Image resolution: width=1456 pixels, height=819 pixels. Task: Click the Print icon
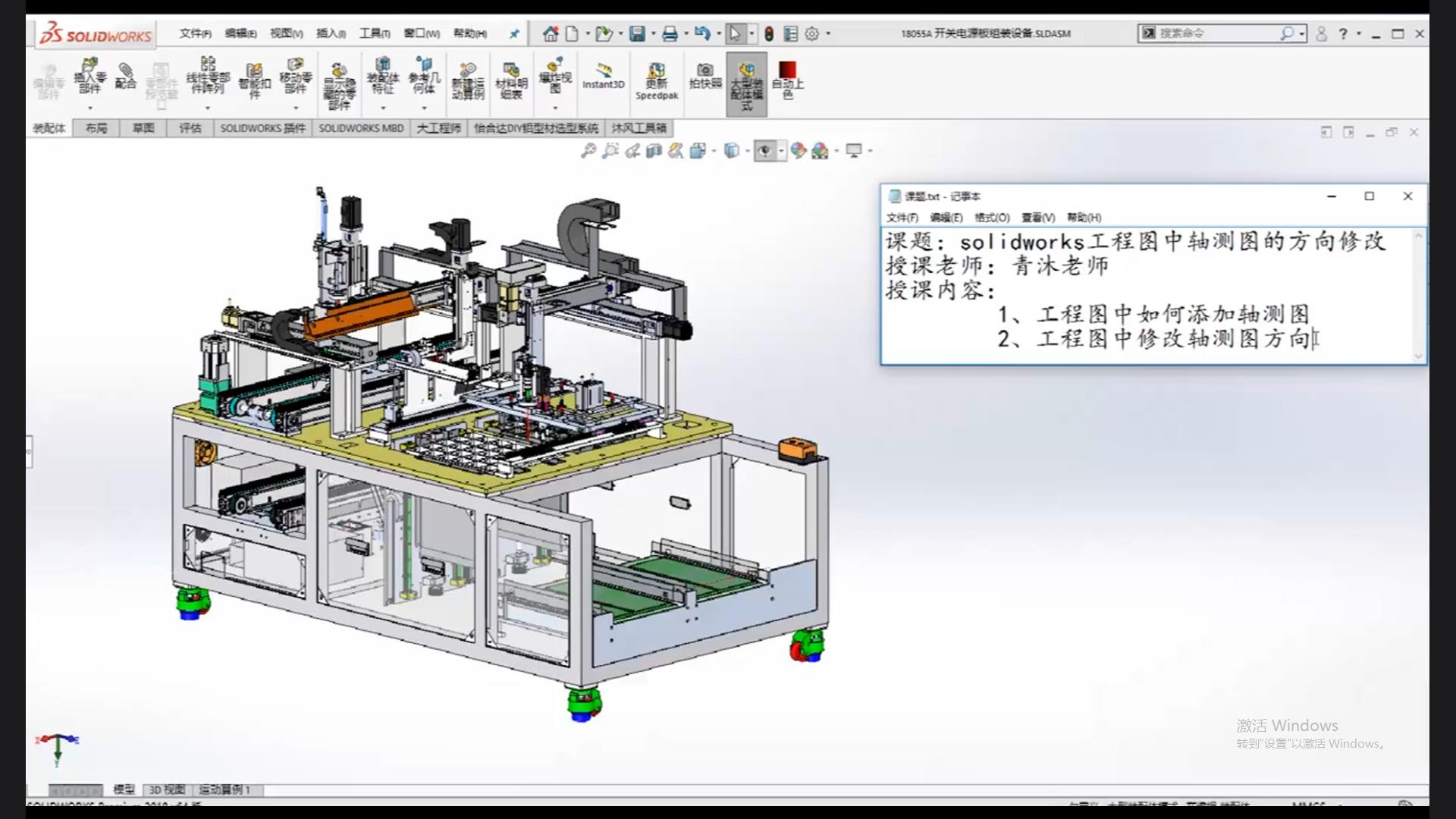pyautogui.click(x=670, y=33)
